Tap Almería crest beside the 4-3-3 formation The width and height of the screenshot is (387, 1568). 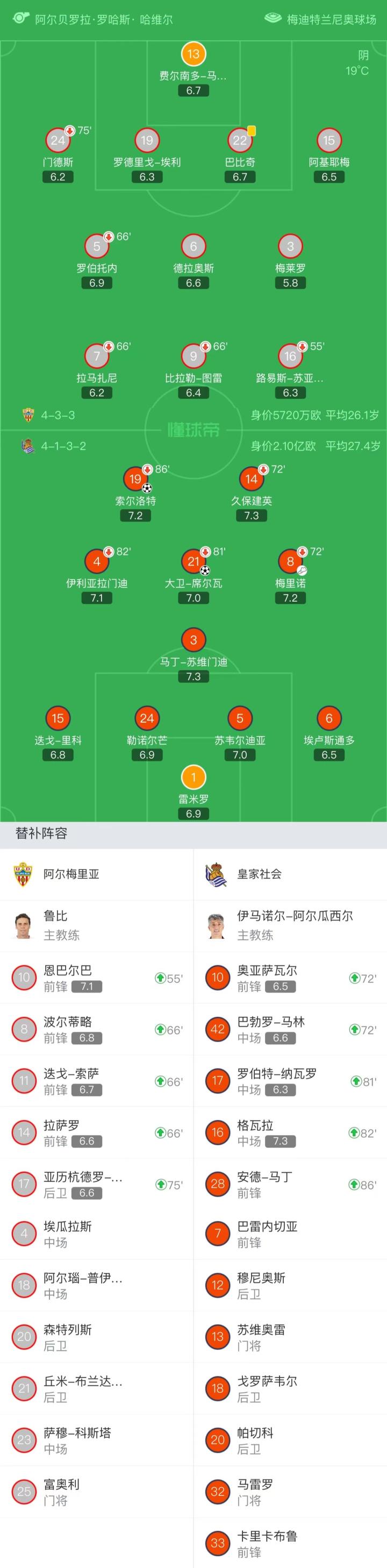(x=28, y=415)
